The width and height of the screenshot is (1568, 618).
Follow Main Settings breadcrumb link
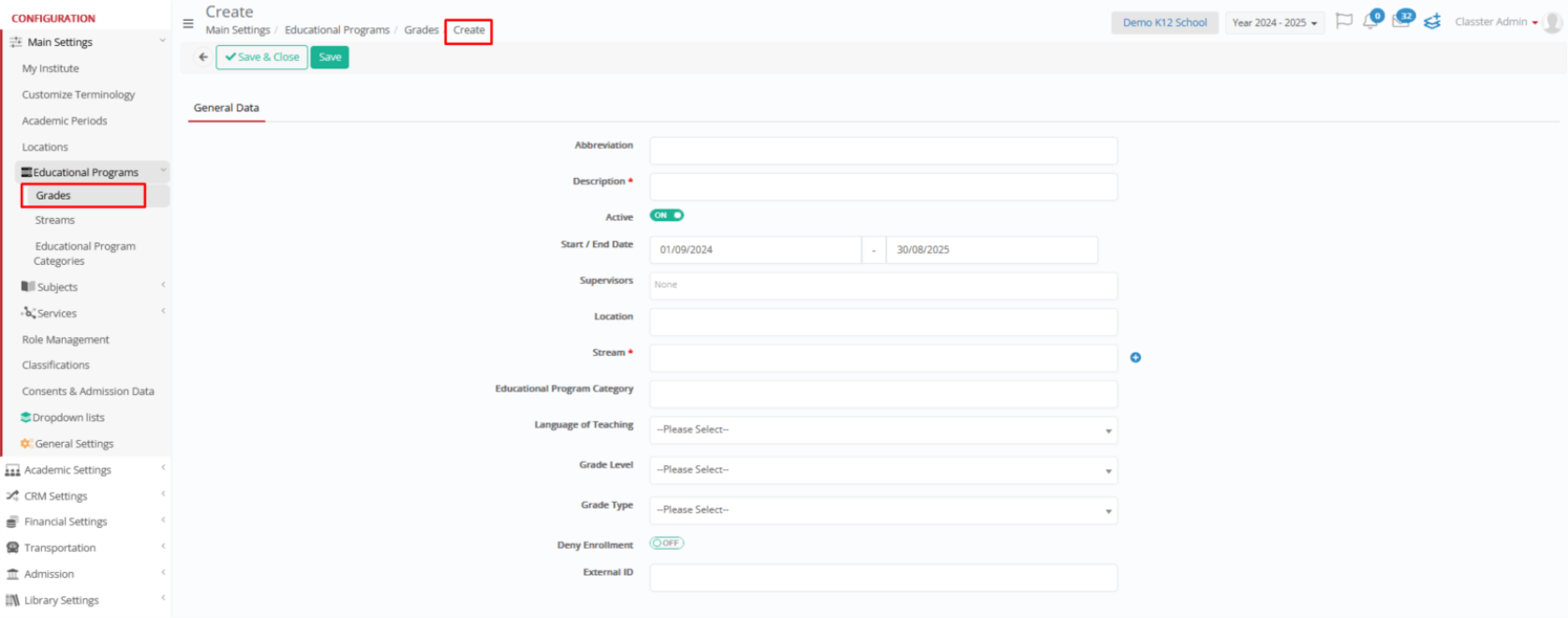(238, 30)
